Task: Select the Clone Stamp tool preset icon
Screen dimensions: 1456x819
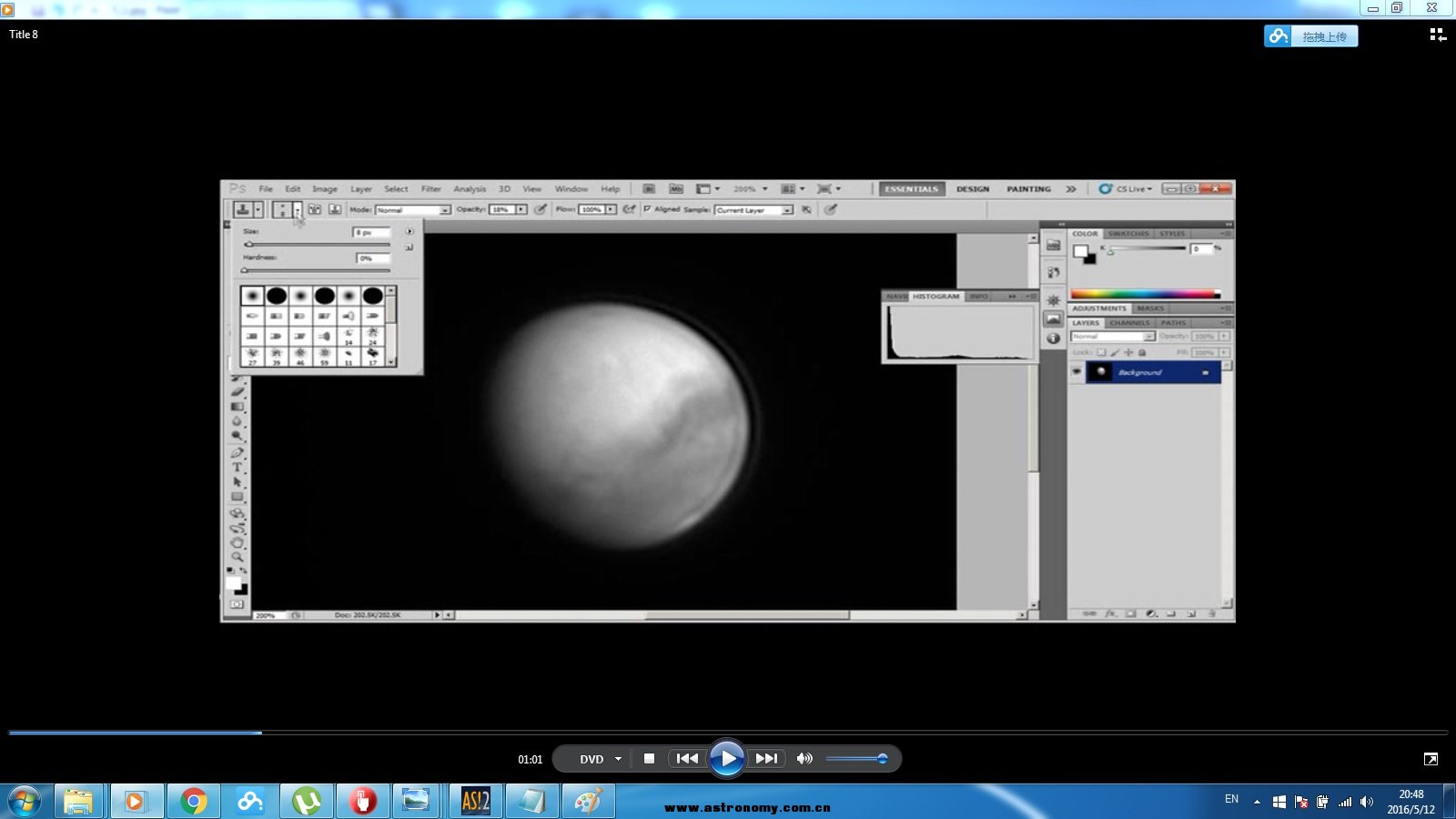Action: pyautogui.click(x=243, y=209)
